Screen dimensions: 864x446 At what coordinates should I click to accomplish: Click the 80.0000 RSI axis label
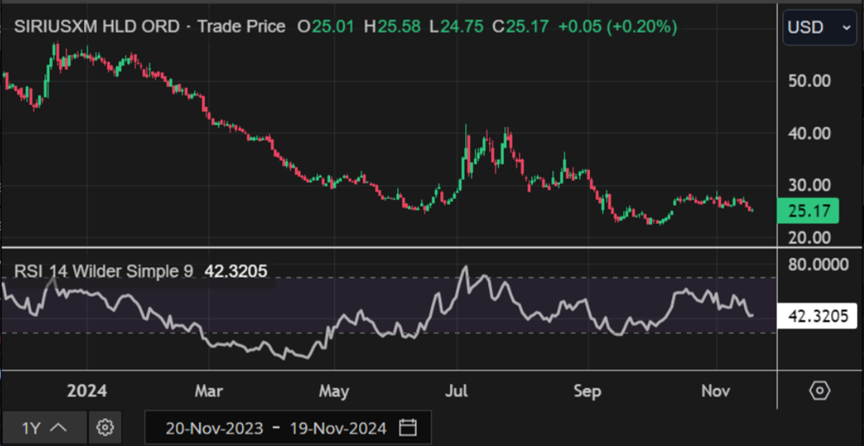click(x=818, y=265)
